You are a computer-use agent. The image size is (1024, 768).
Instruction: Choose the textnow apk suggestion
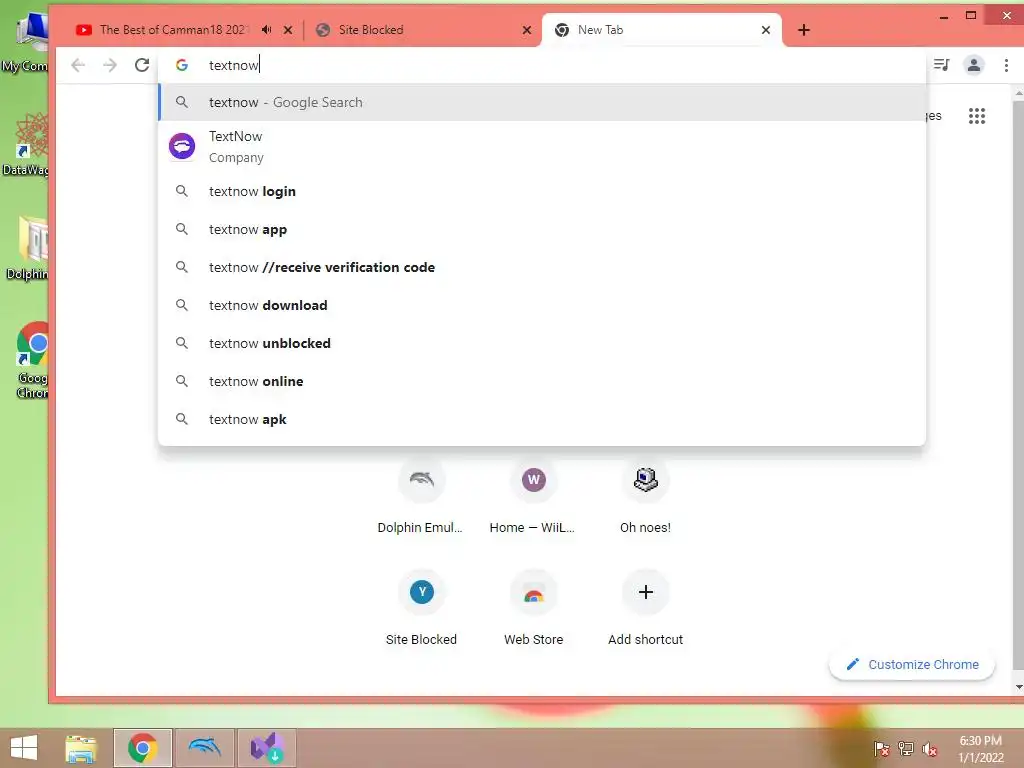(542, 419)
